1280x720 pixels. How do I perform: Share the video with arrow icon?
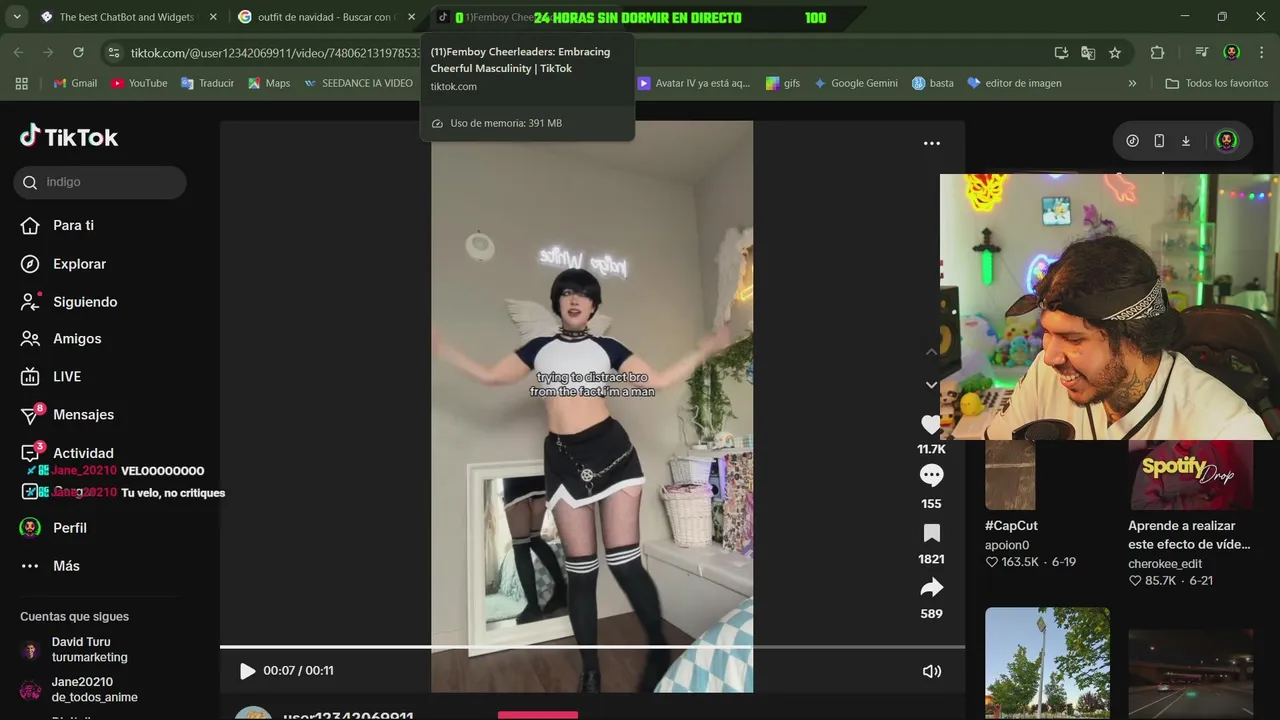click(x=931, y=587)
